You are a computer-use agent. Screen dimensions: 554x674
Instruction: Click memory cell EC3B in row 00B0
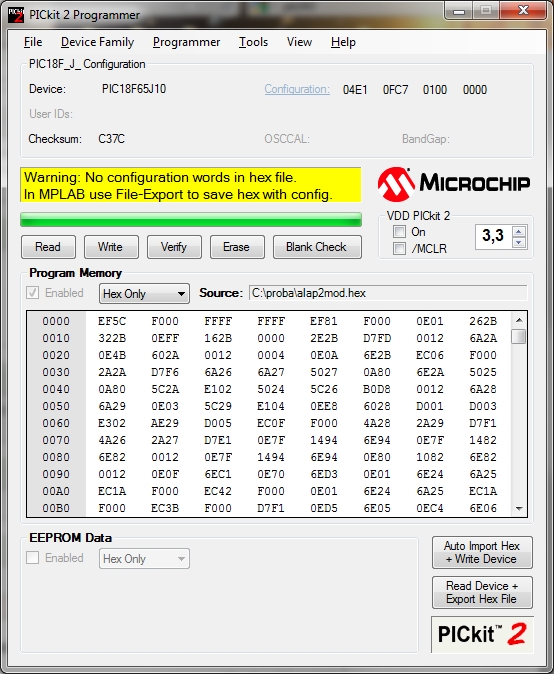point(165,508)
